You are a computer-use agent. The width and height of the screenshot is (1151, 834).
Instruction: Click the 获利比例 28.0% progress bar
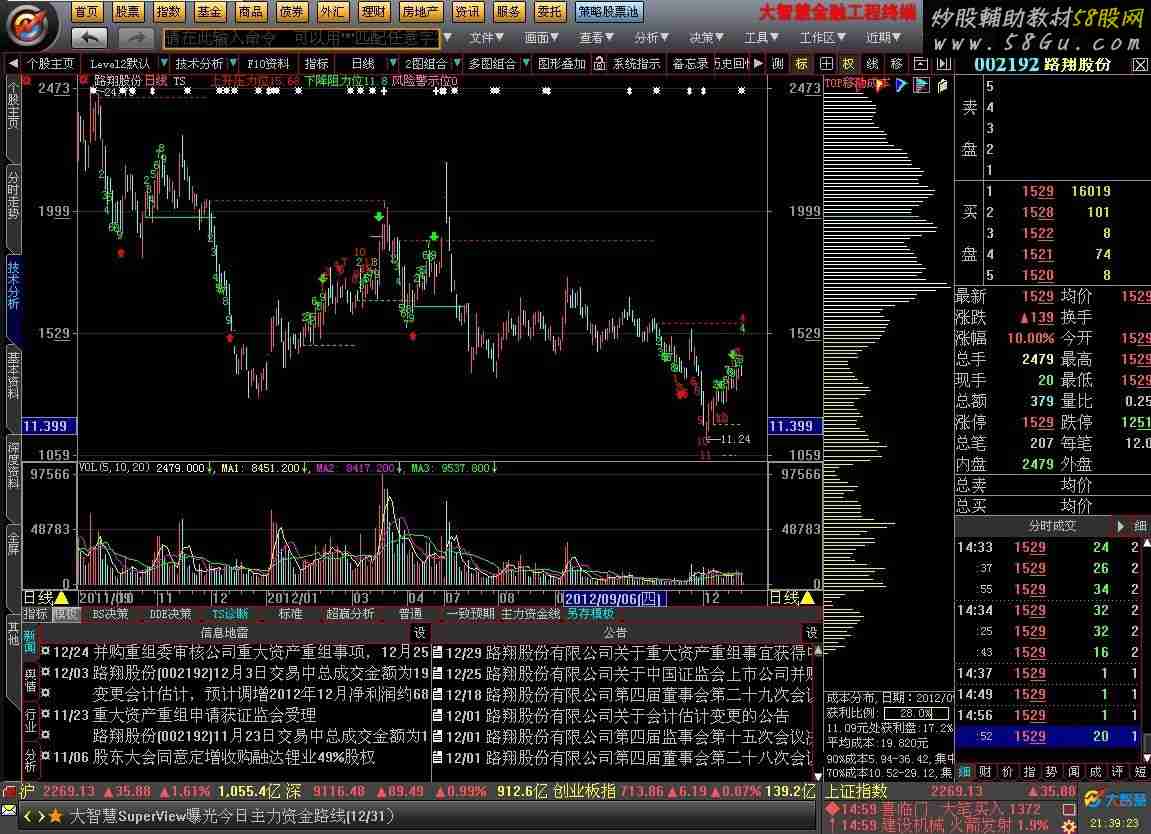click(x=915, y=714)
